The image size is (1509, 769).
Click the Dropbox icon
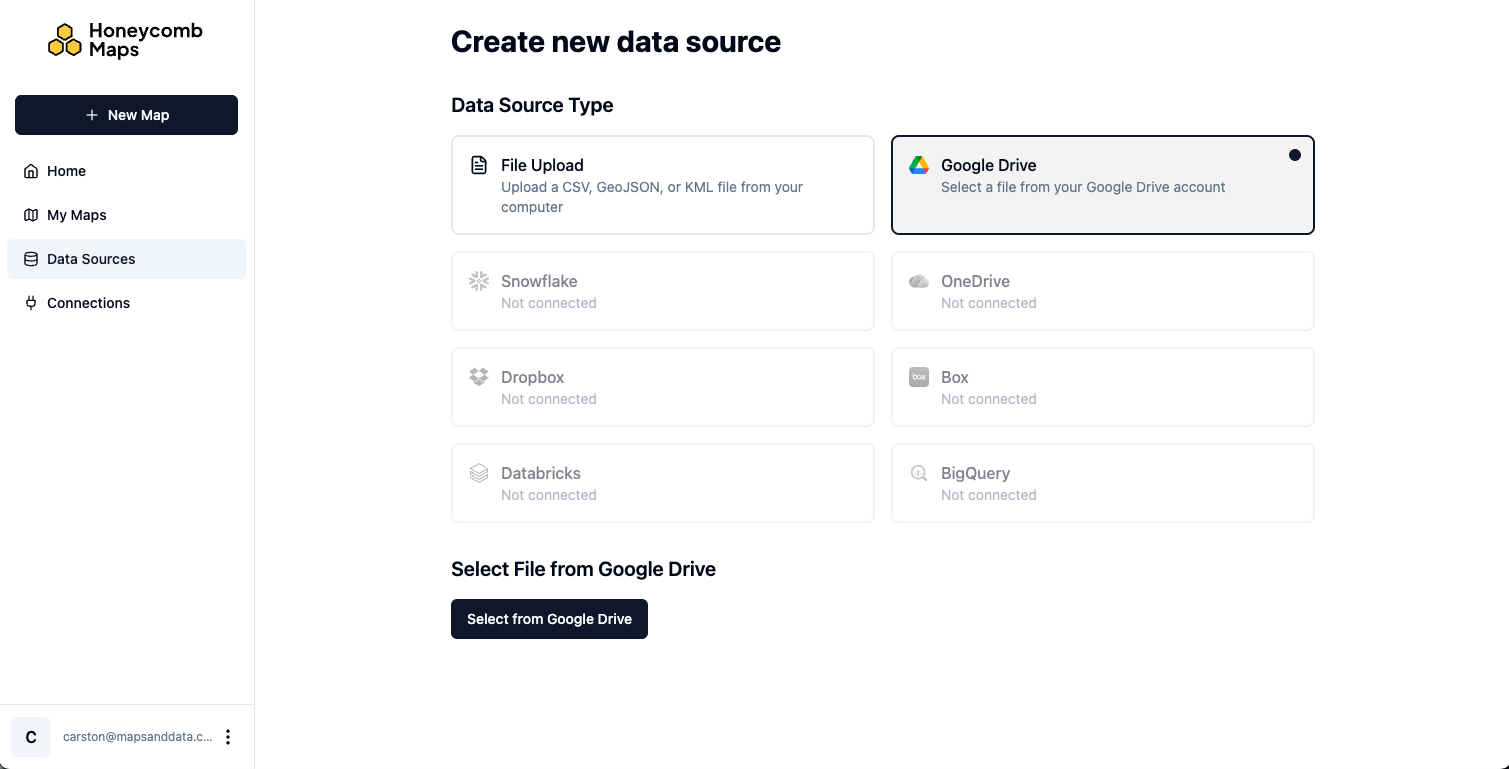(479, 377)
